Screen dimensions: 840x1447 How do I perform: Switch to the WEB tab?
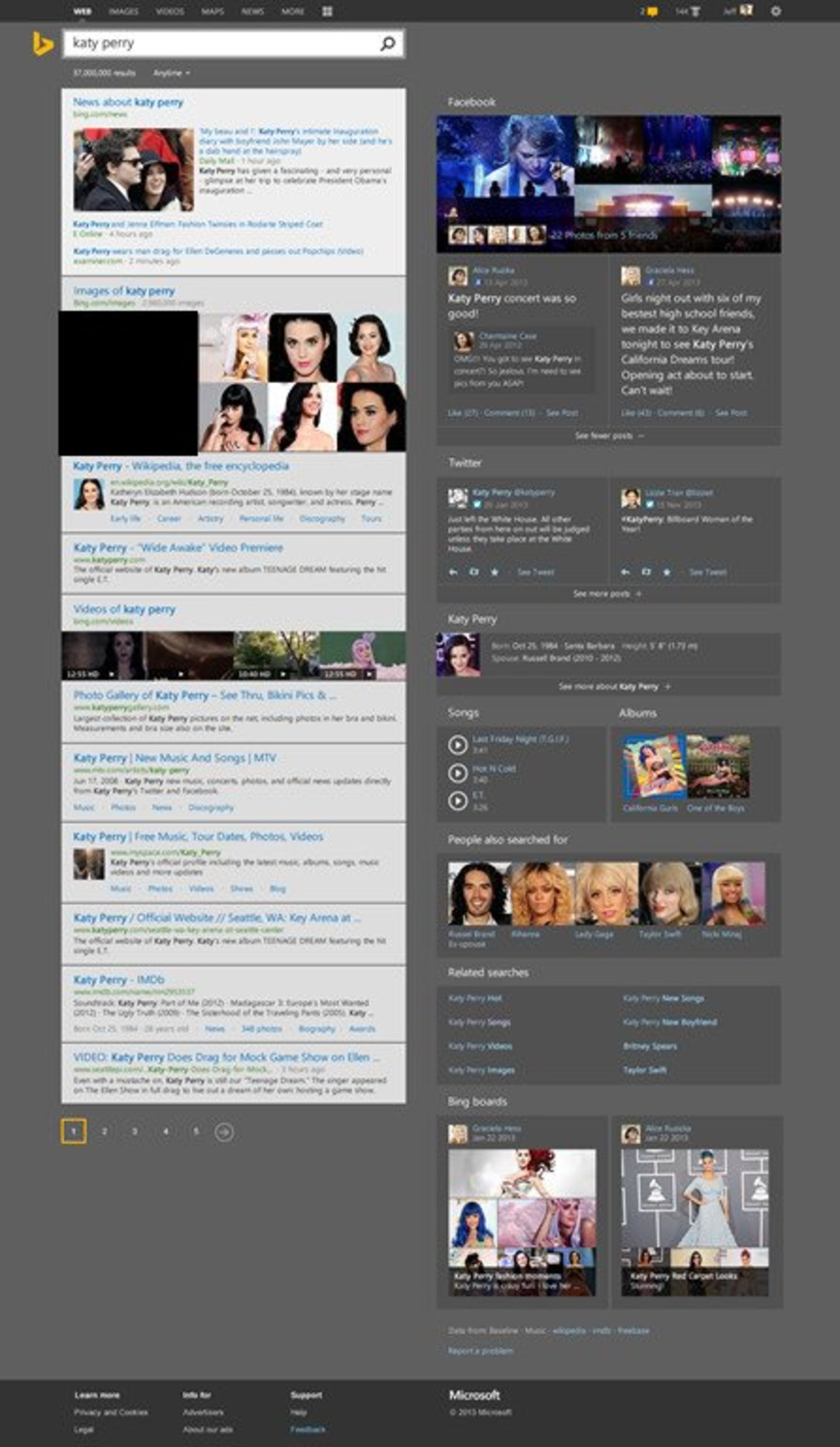pyautogui.click(x=82, y=11)
